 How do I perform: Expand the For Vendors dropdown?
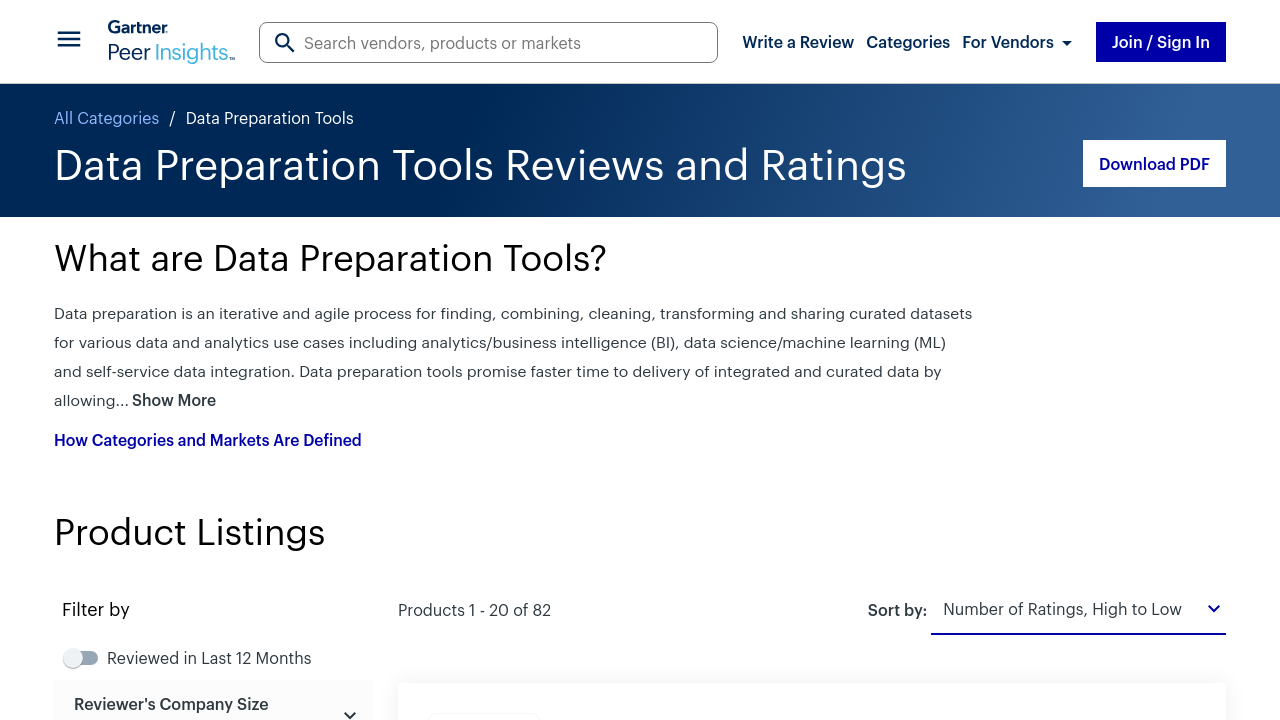[x=1017, y=42]
